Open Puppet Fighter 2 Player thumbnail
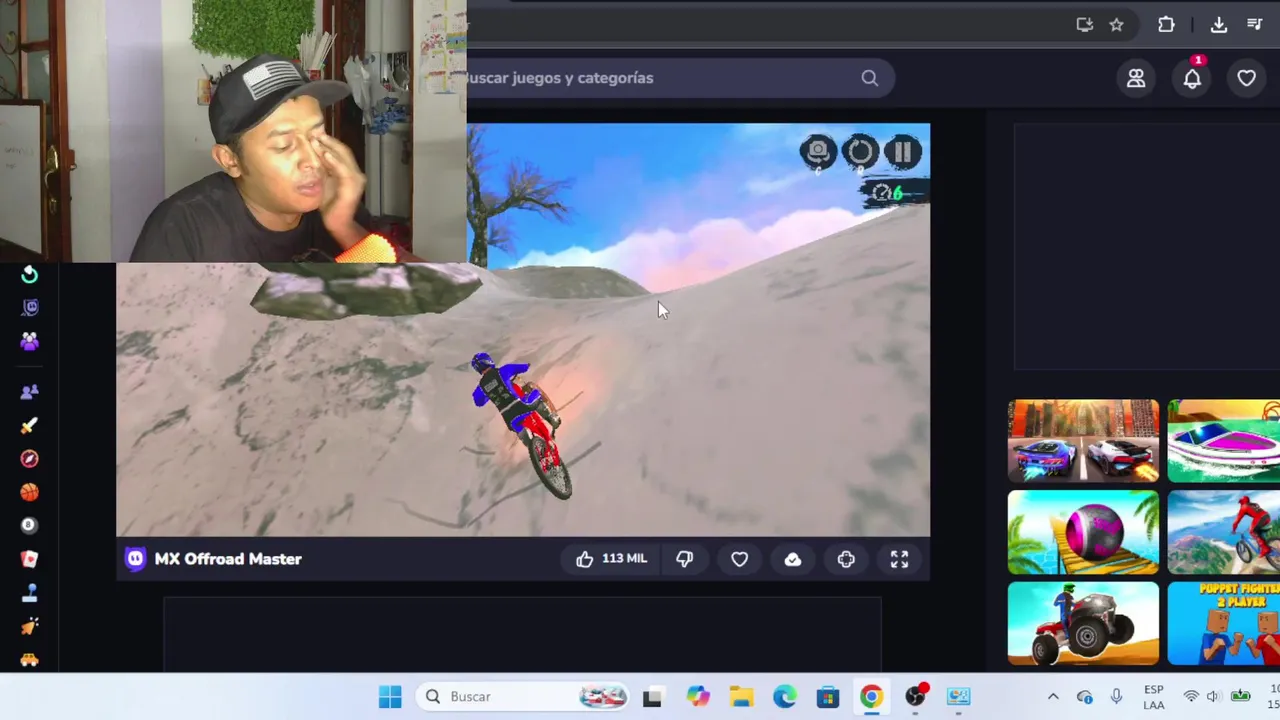Screen dimensions: 1280x720 click(1224, 624)
